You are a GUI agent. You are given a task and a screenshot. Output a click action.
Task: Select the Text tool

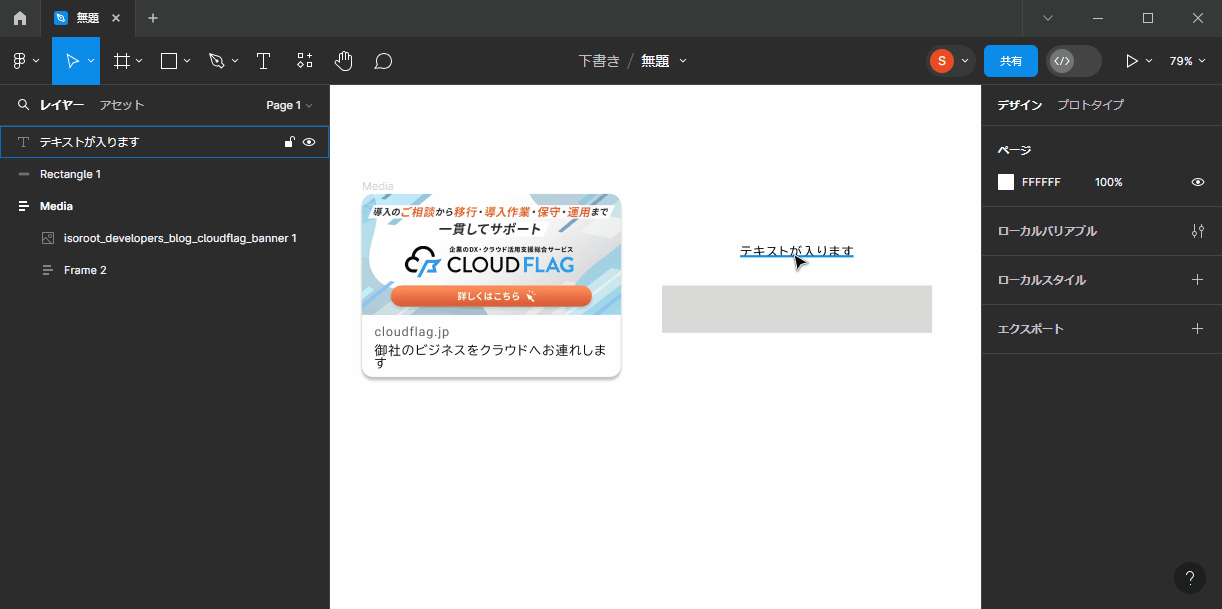(263, 61)
